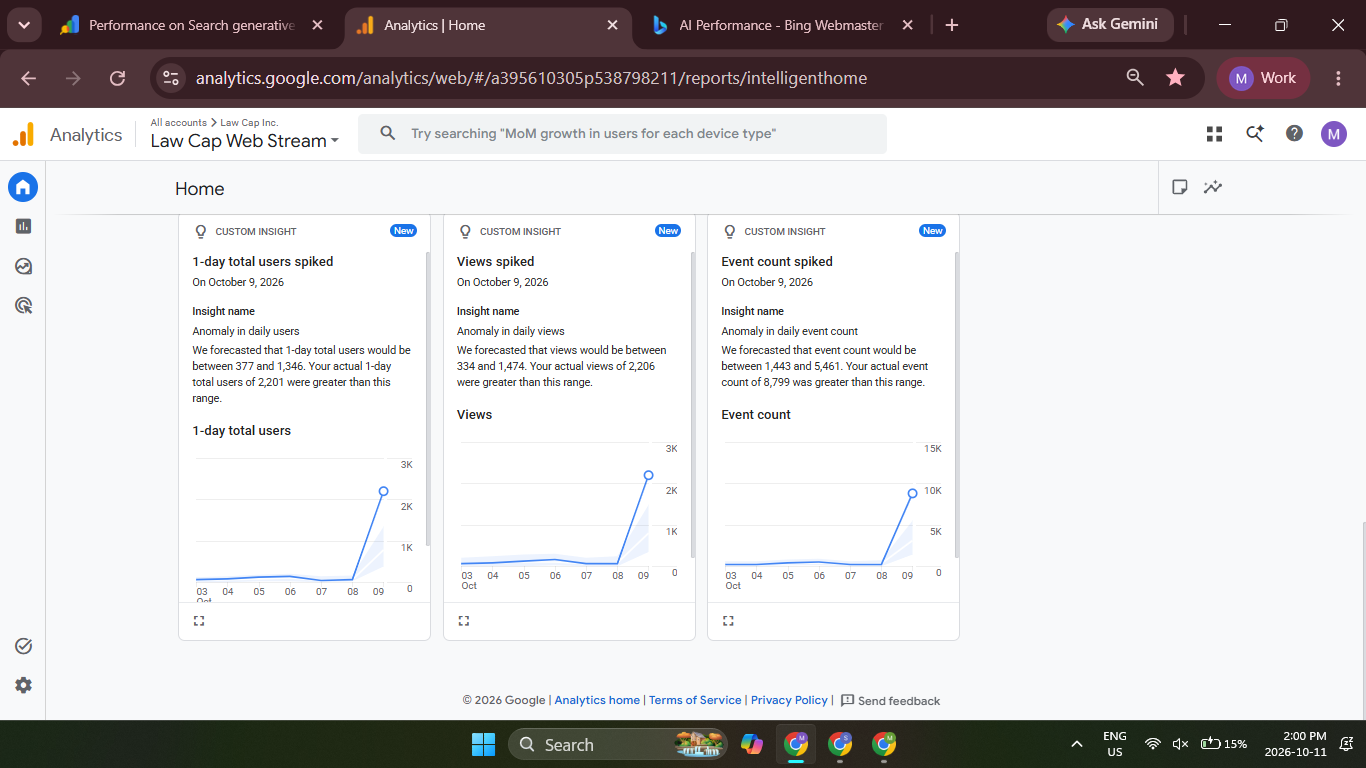The height and width of the screenshot is (768, 1366).
Task: Open the Advertising icon in left sidebar
Action: [x=23, y=305]
